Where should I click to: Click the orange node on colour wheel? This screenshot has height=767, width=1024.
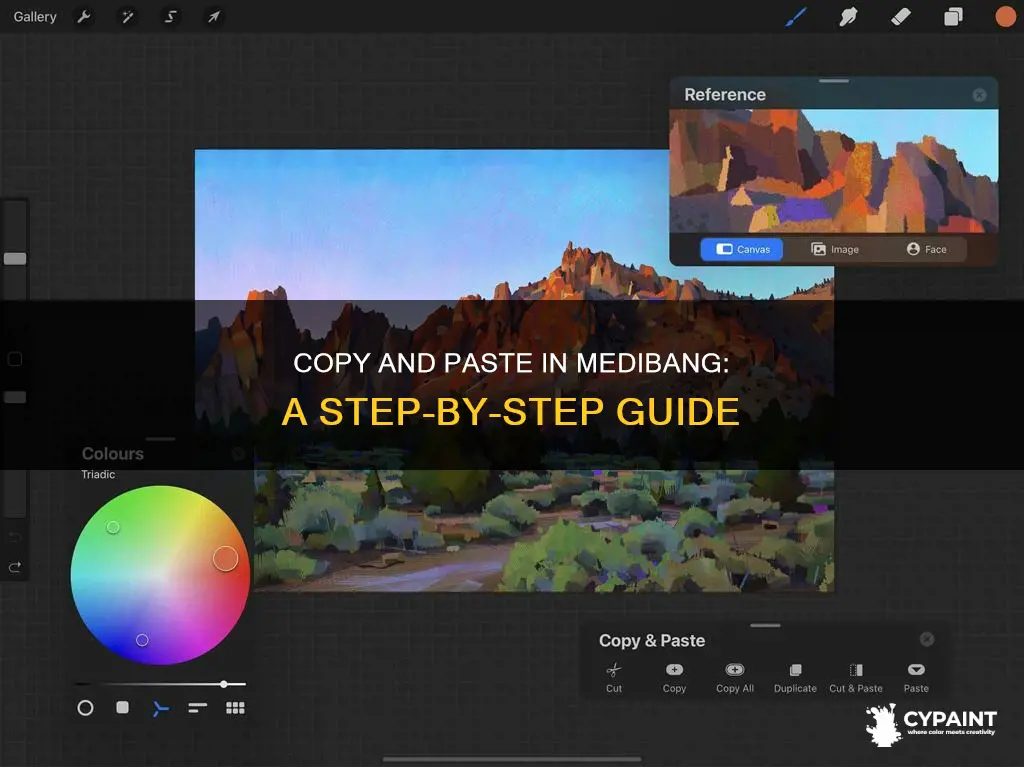click(225, 559)
